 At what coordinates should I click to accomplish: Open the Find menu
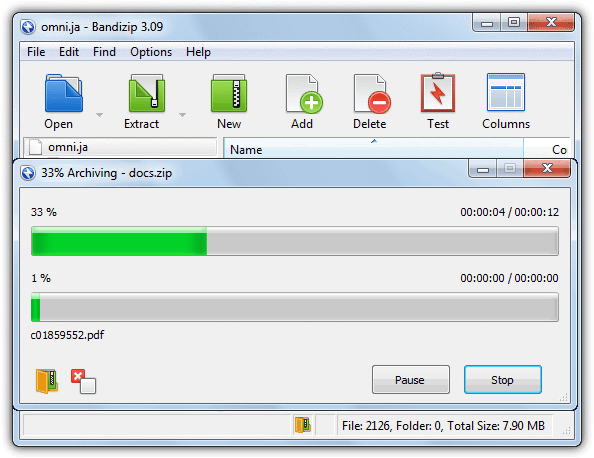(x=104, y=52)
